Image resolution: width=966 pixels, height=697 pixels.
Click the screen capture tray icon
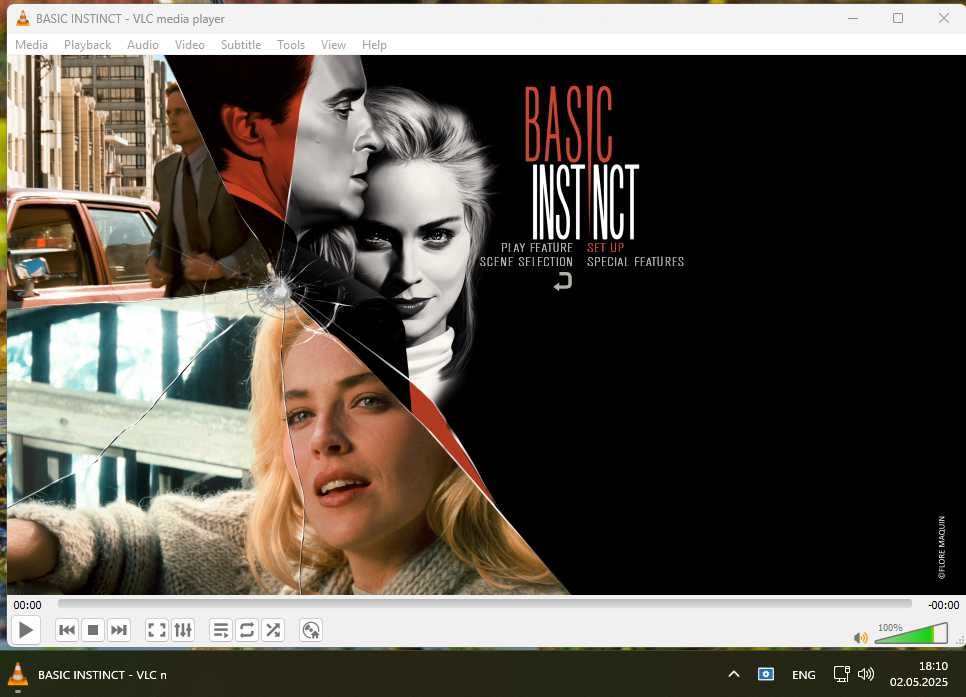pyautogui.click(x=766, y=674)
